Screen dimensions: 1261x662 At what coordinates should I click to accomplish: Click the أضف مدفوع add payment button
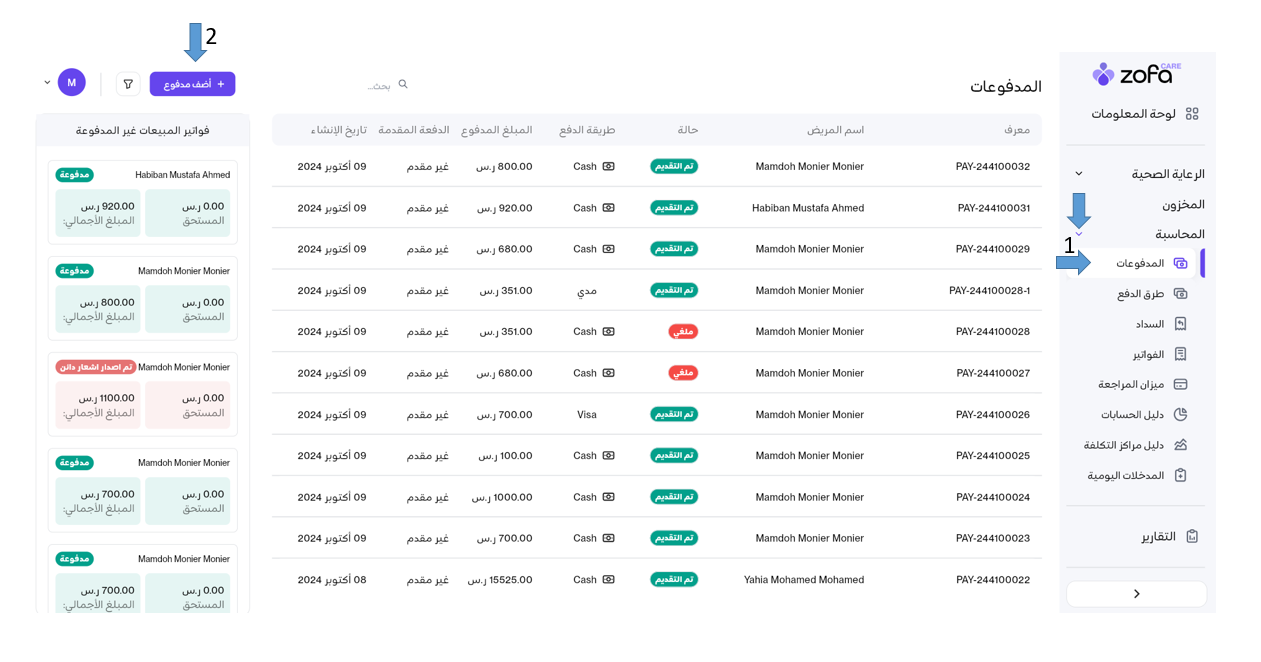coord(193,84)
